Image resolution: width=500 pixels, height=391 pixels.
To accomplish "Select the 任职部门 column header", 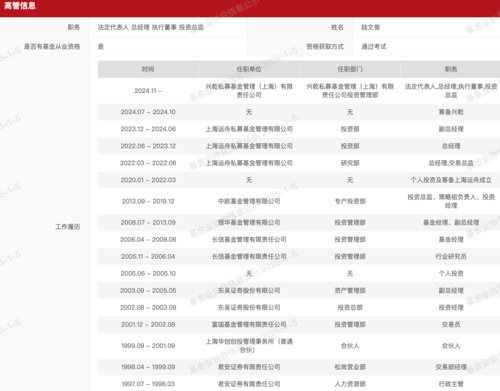I will (x=350, y=69).
